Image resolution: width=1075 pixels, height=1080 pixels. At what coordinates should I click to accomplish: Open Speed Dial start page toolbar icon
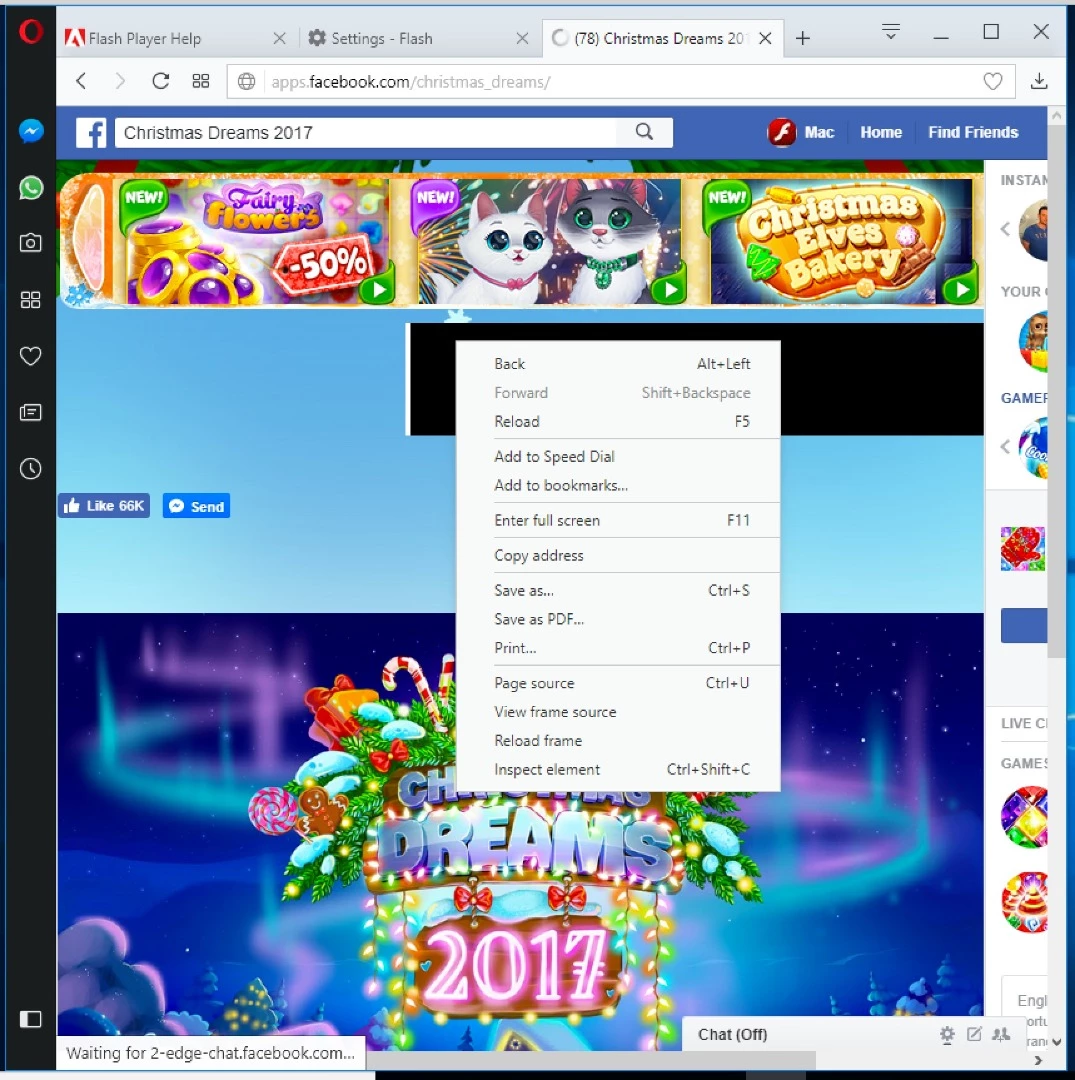coord(200,81)
